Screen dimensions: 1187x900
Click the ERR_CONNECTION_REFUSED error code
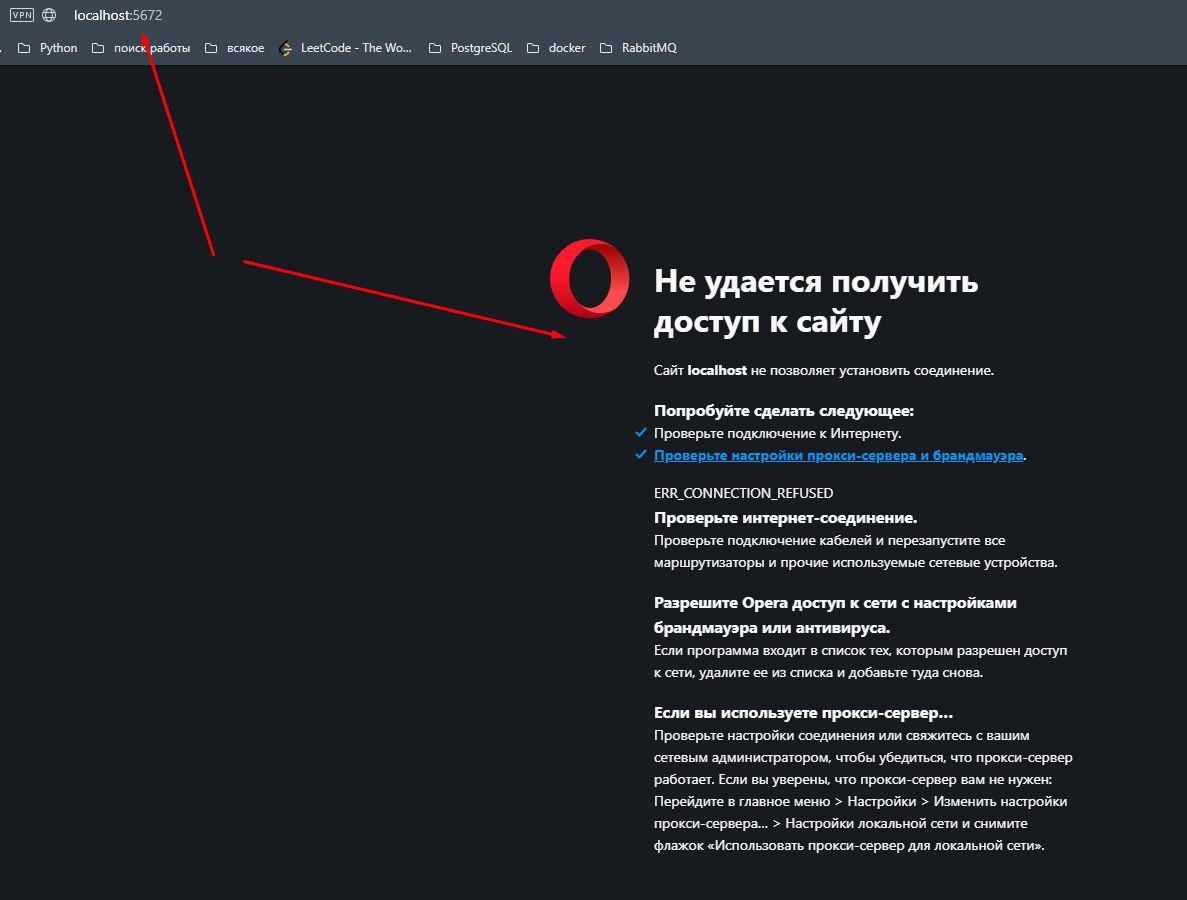743,493
